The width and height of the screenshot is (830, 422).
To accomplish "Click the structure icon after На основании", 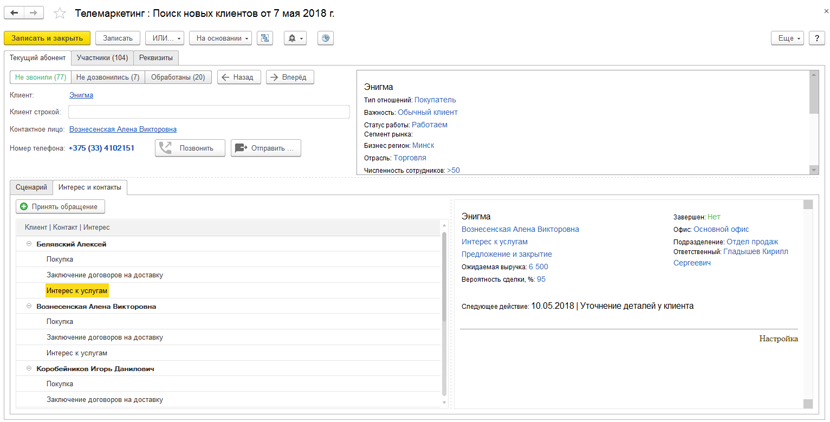I will [265, 38].
